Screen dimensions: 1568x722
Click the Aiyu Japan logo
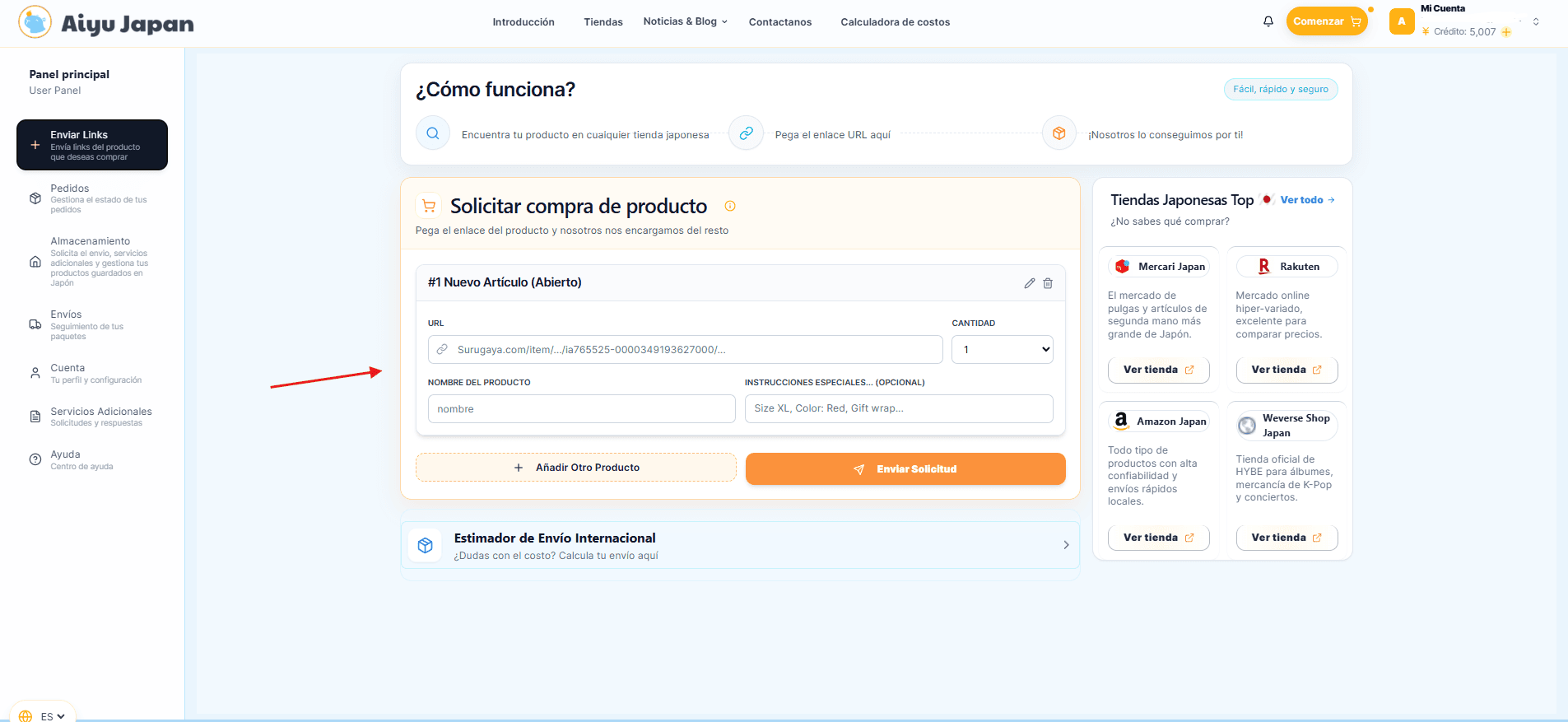(x=106, y=22)
